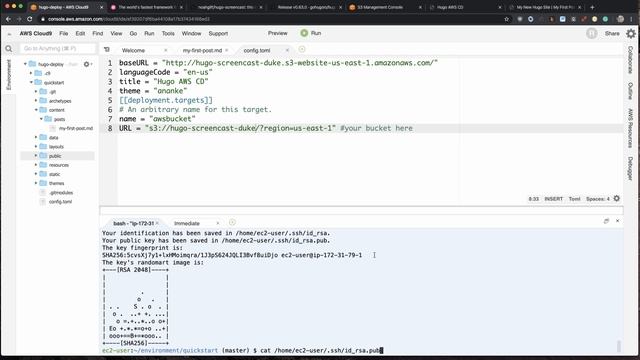Click the Go to Anything search field
This screenshot has width=640, height=360.
(58, 49)
